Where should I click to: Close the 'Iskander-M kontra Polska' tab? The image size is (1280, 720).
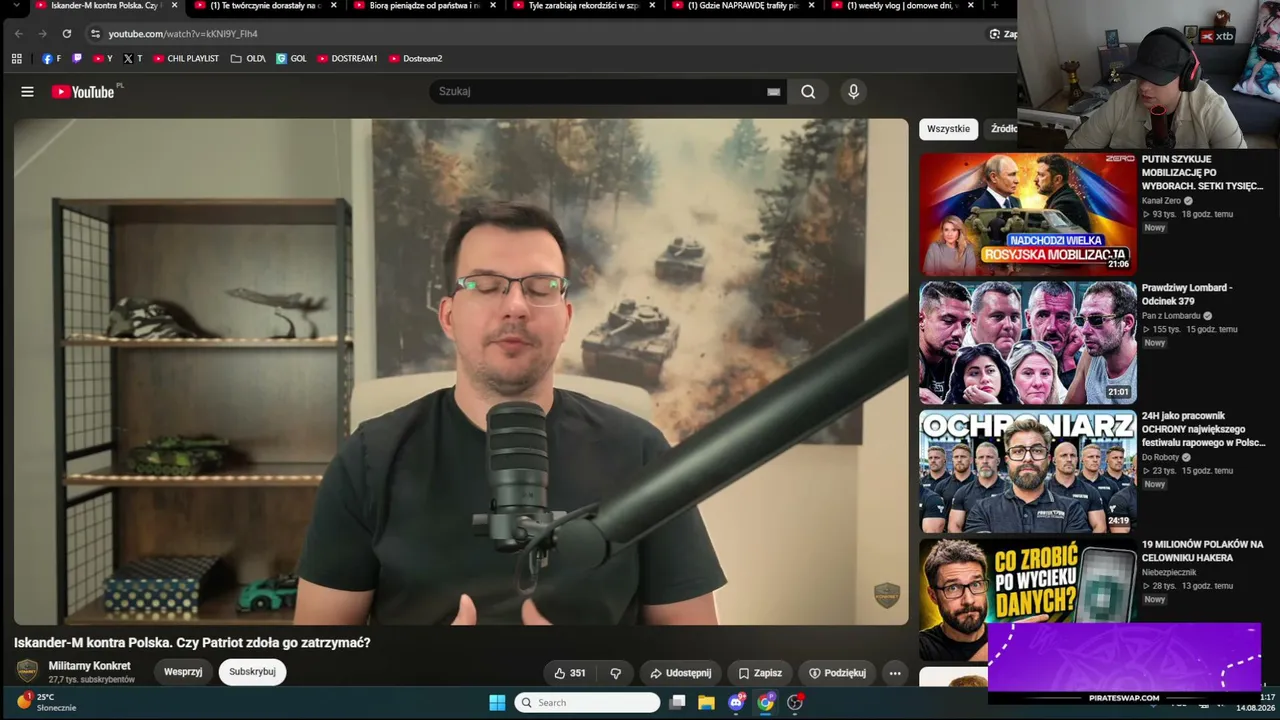click(174, 5)
